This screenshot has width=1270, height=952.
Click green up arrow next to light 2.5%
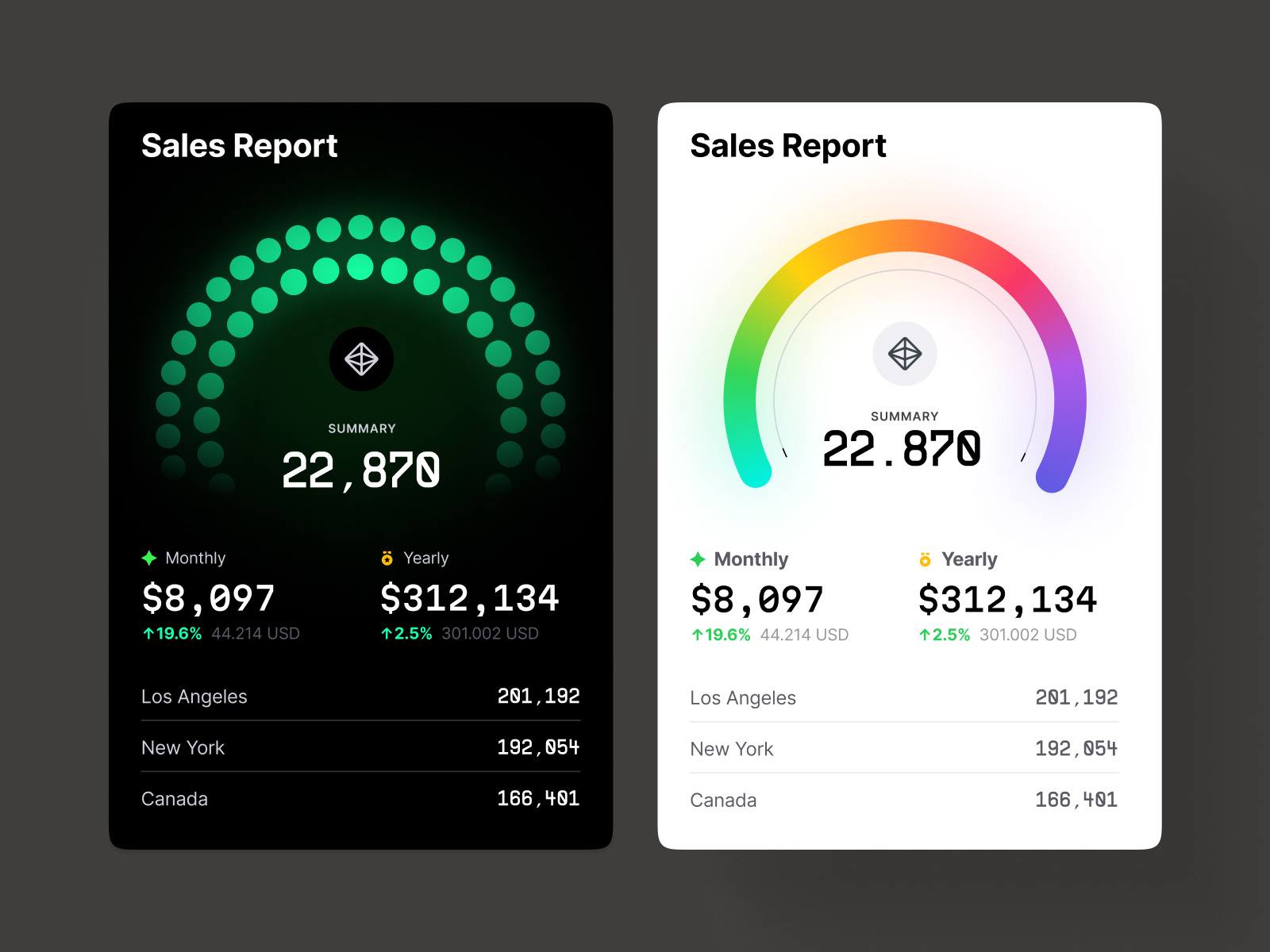924,635
